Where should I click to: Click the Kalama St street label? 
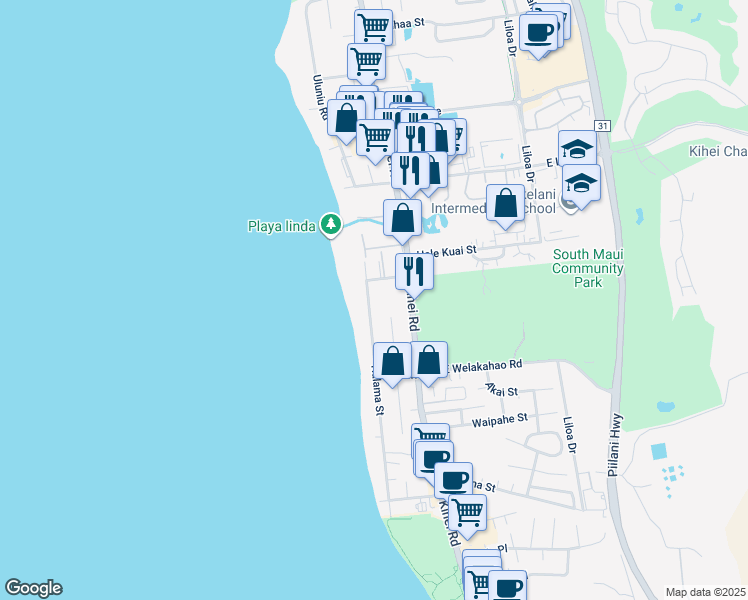378,393
